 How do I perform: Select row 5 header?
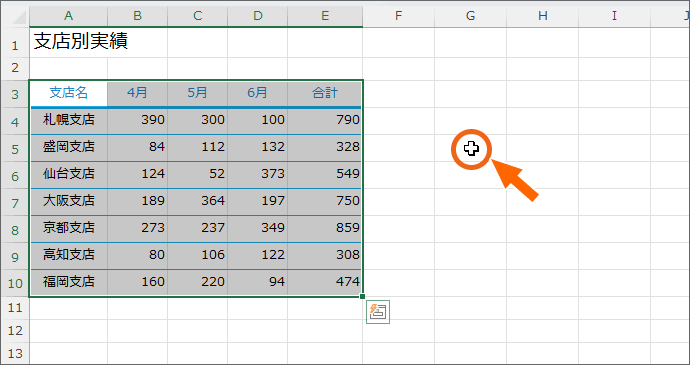[x=15, y=148]
